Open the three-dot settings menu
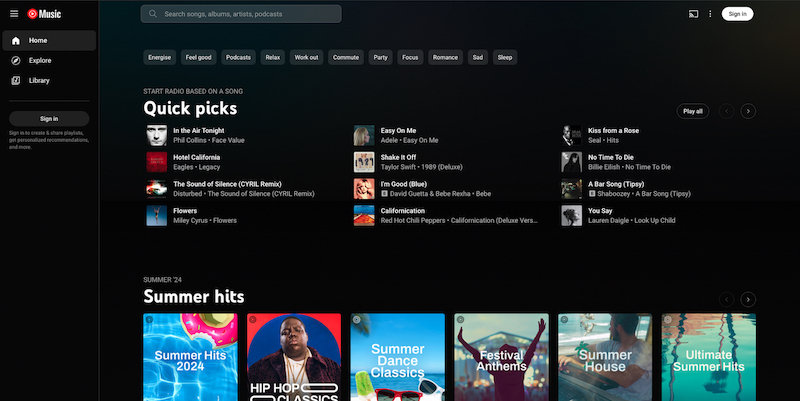 click(x=711, y=14)
